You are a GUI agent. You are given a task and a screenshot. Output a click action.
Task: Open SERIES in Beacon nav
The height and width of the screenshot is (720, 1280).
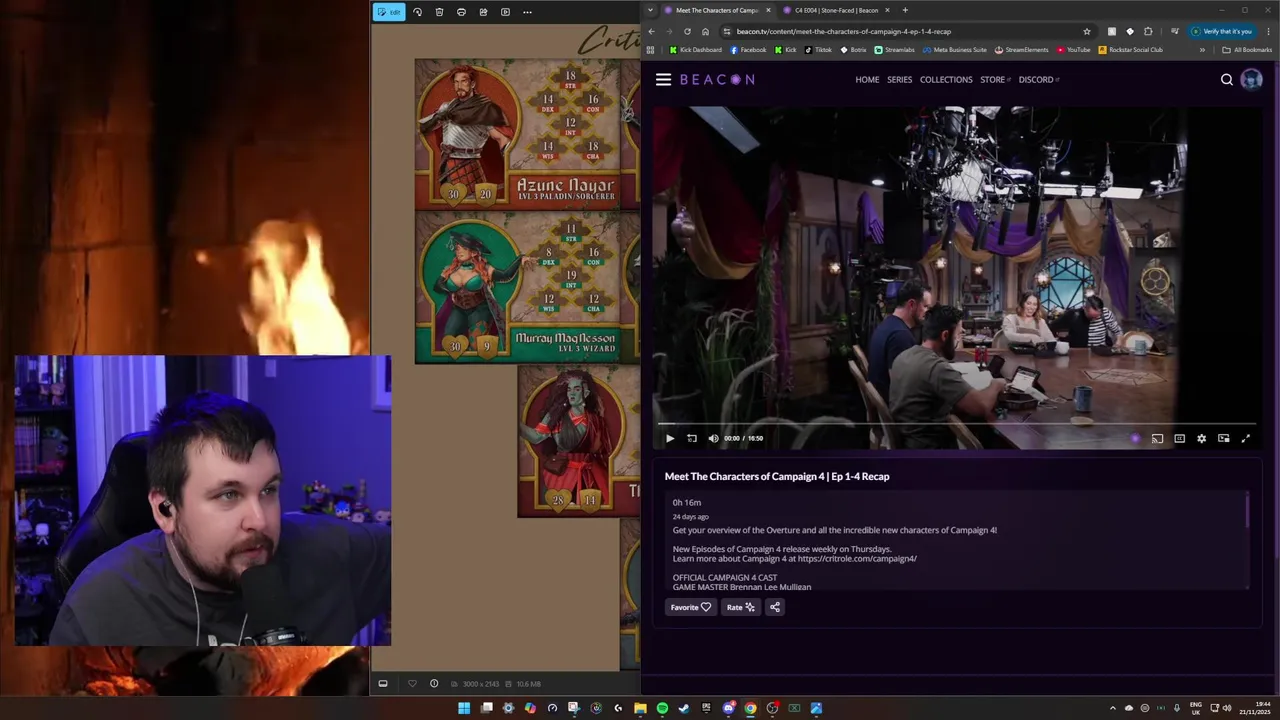pyautogui.click(x=899, y=80)
